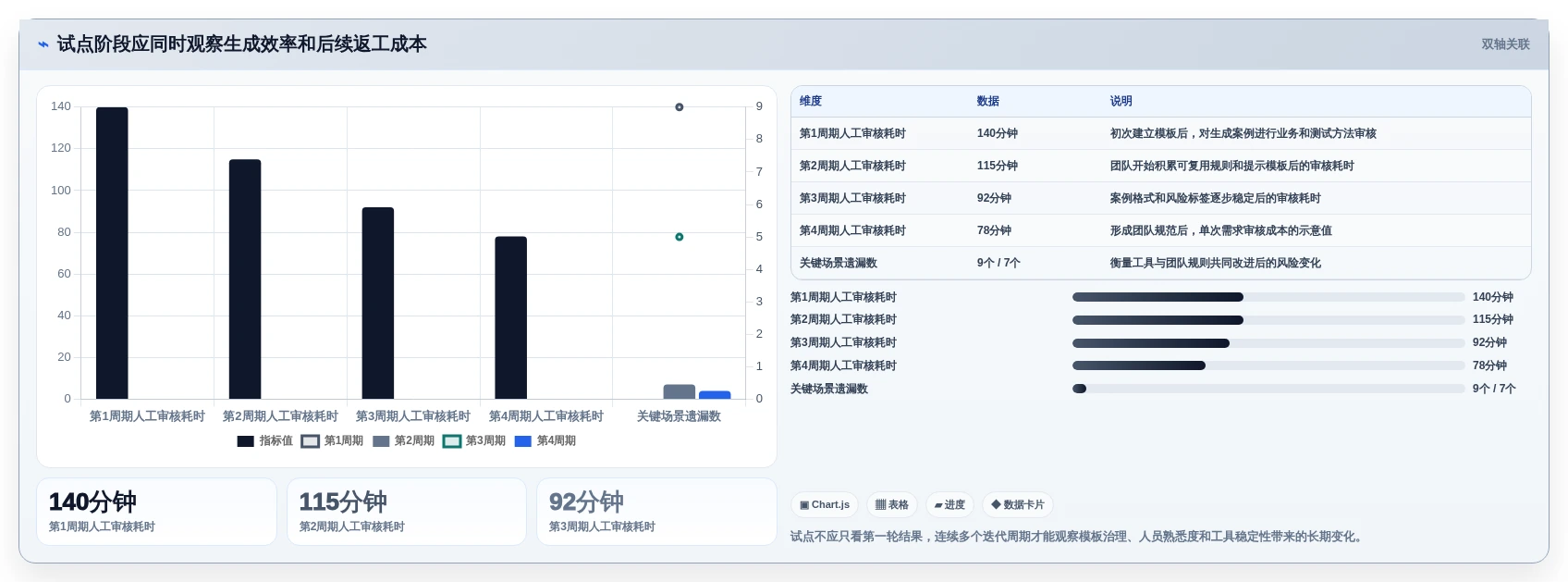Viewport: 1568px width, 582px height.
Task: Click the dark data point near value 9
Action: pos(680,107)
